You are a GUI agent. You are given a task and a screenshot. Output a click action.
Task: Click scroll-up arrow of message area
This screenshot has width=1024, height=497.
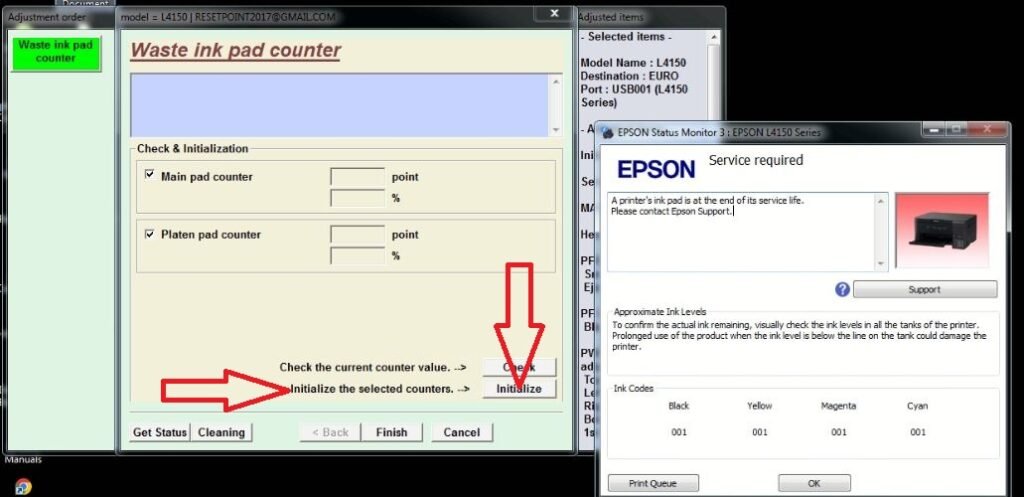pos(556,81)
